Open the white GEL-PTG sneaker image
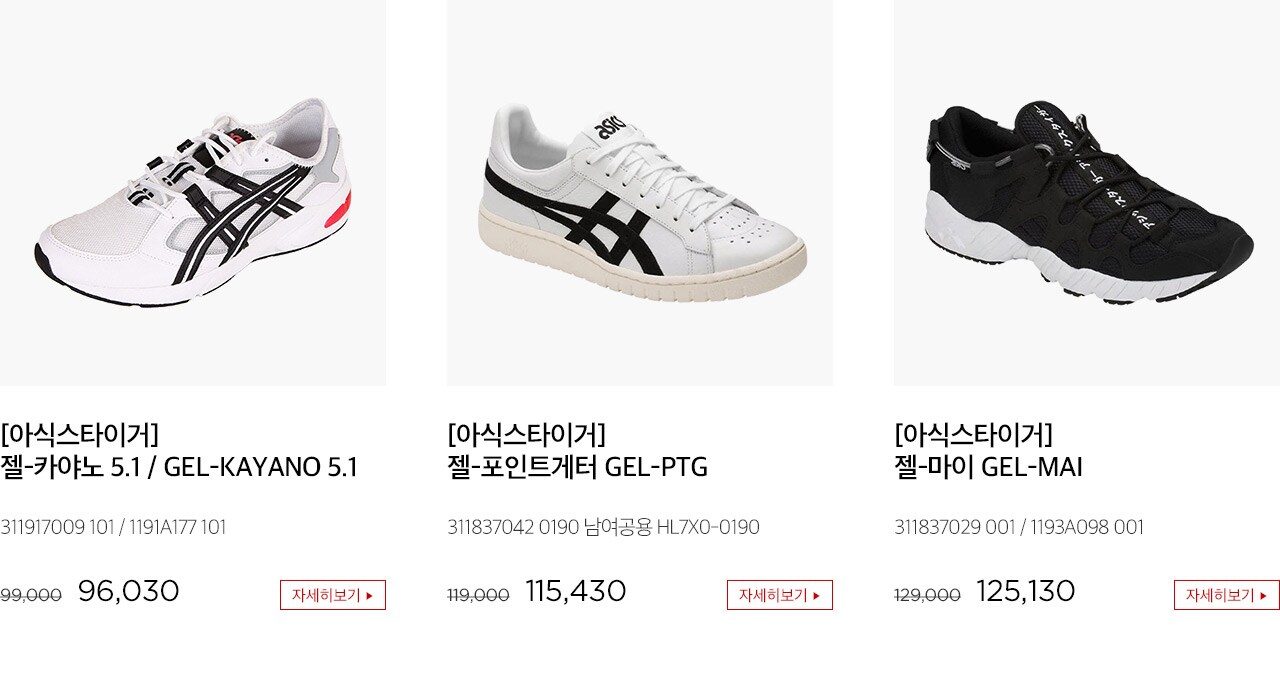 (640, 193)
